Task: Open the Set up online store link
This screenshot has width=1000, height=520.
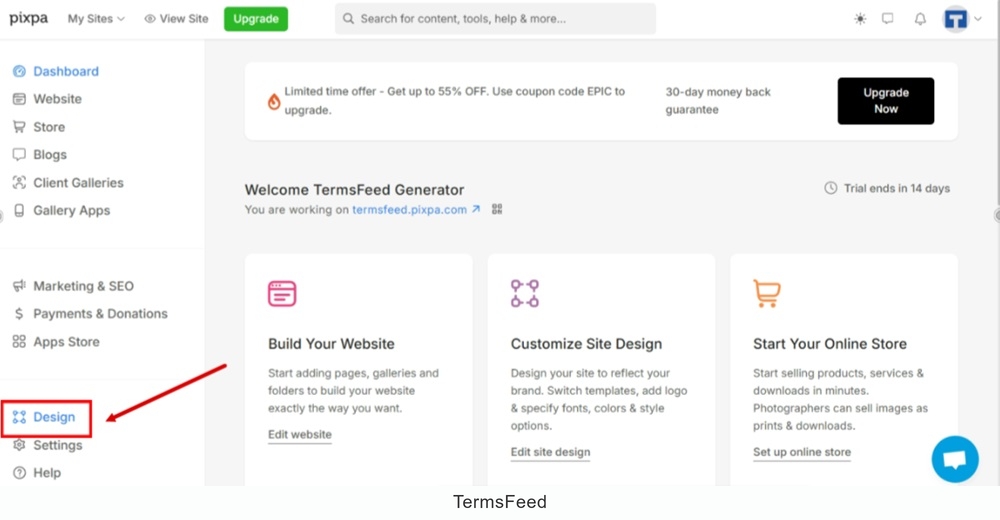Action: (x=802, y=452)
